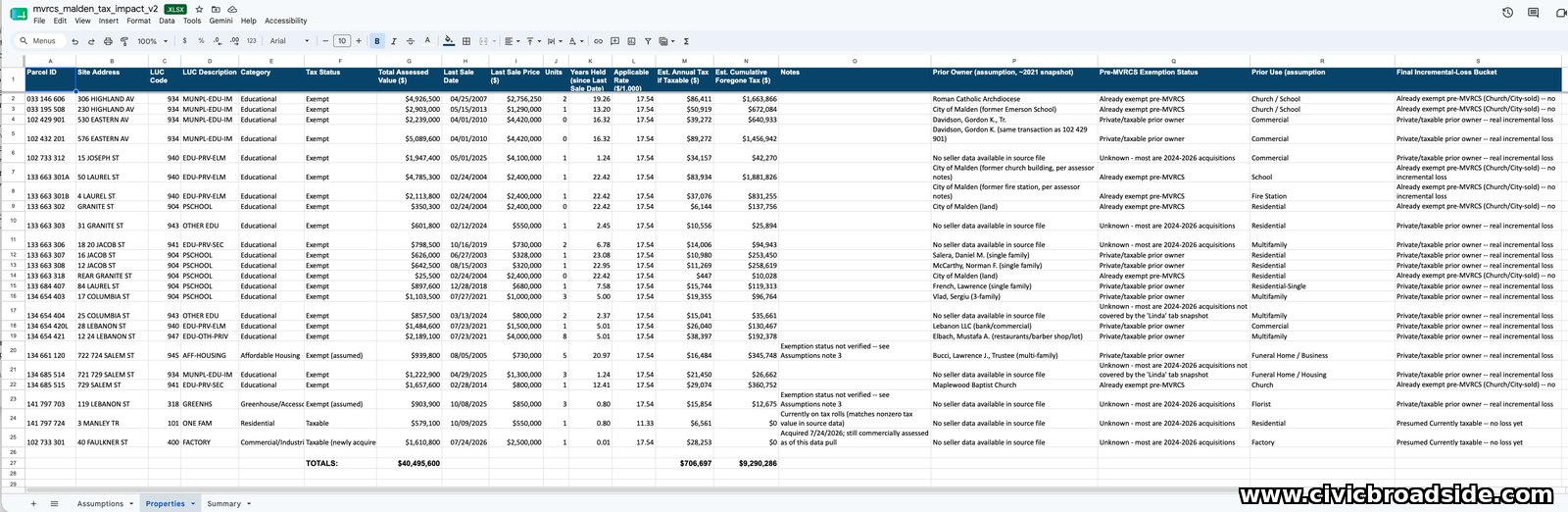Open the zoom level dropdown
The height and width of the screenshot is (512, 1568).
152,41
